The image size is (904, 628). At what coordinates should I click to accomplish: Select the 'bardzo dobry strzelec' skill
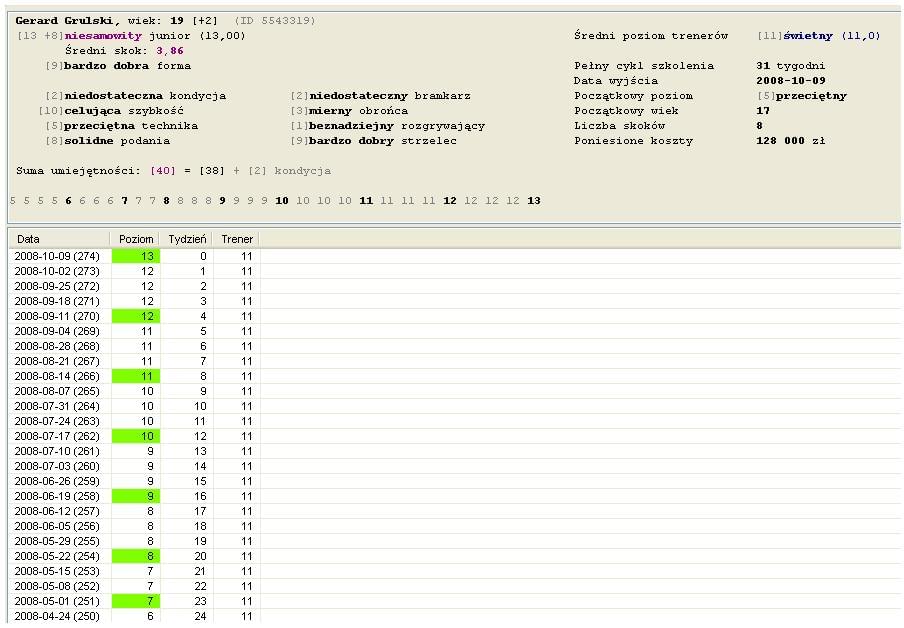pyautogui.click(x=382, y=141)
